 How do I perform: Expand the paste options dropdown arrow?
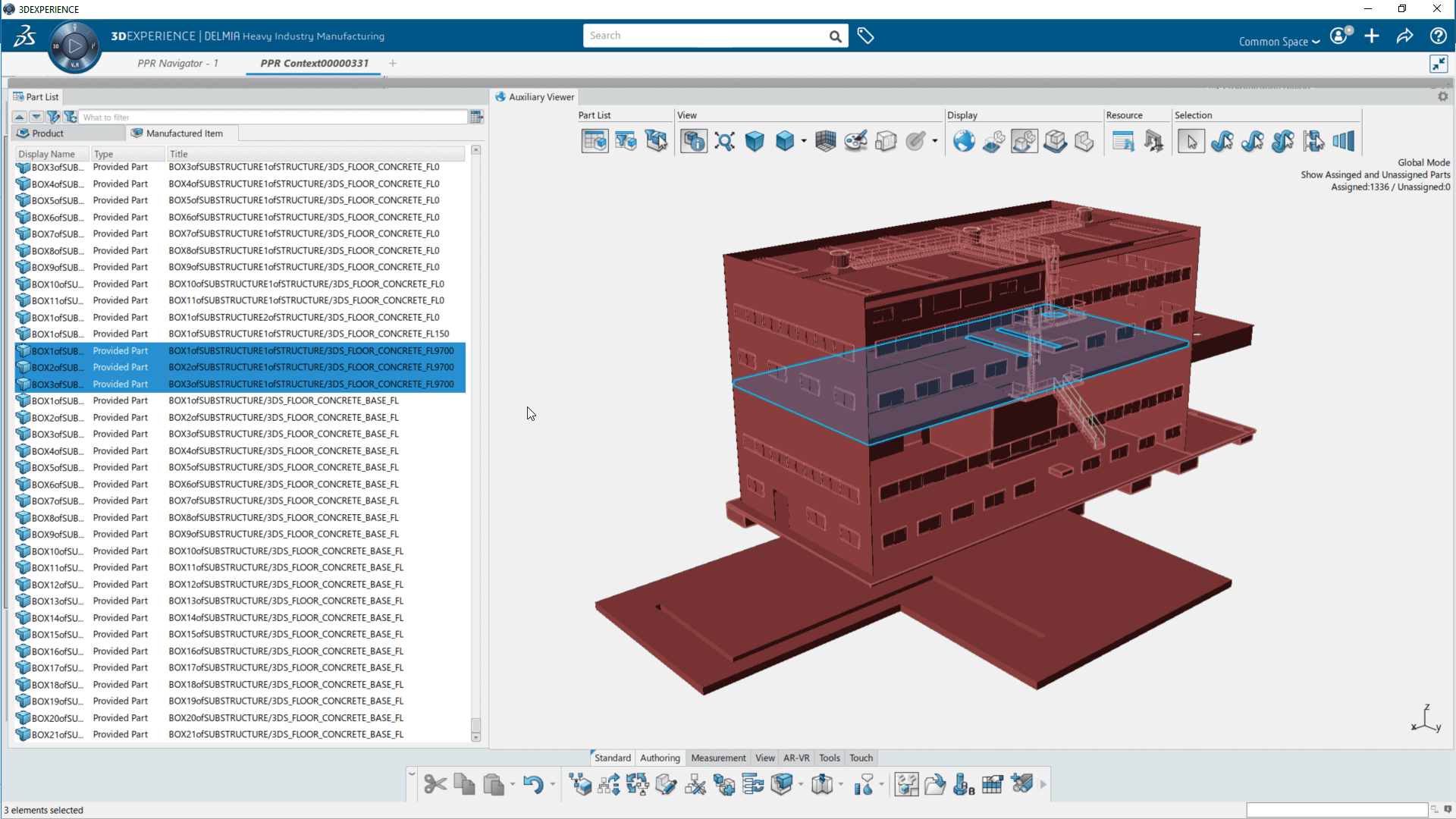tap(513, 785)
